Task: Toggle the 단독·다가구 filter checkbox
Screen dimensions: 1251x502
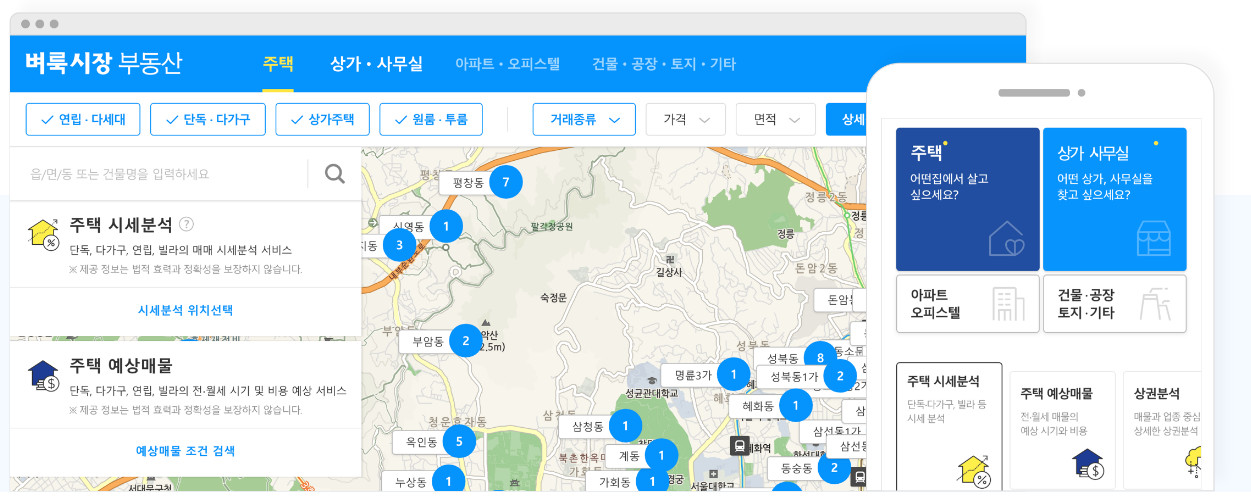Action: tap(208, 119)
